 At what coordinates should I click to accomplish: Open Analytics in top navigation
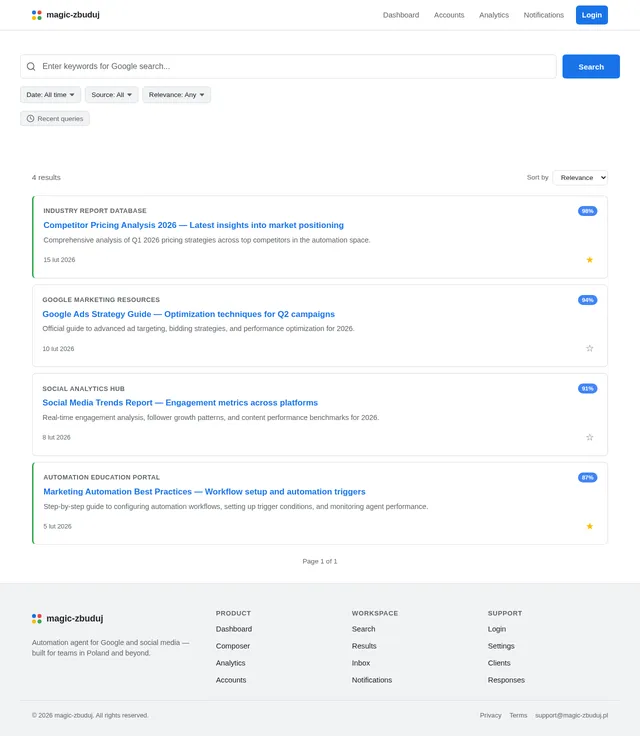pyautogui.click(x=494, y=15)
